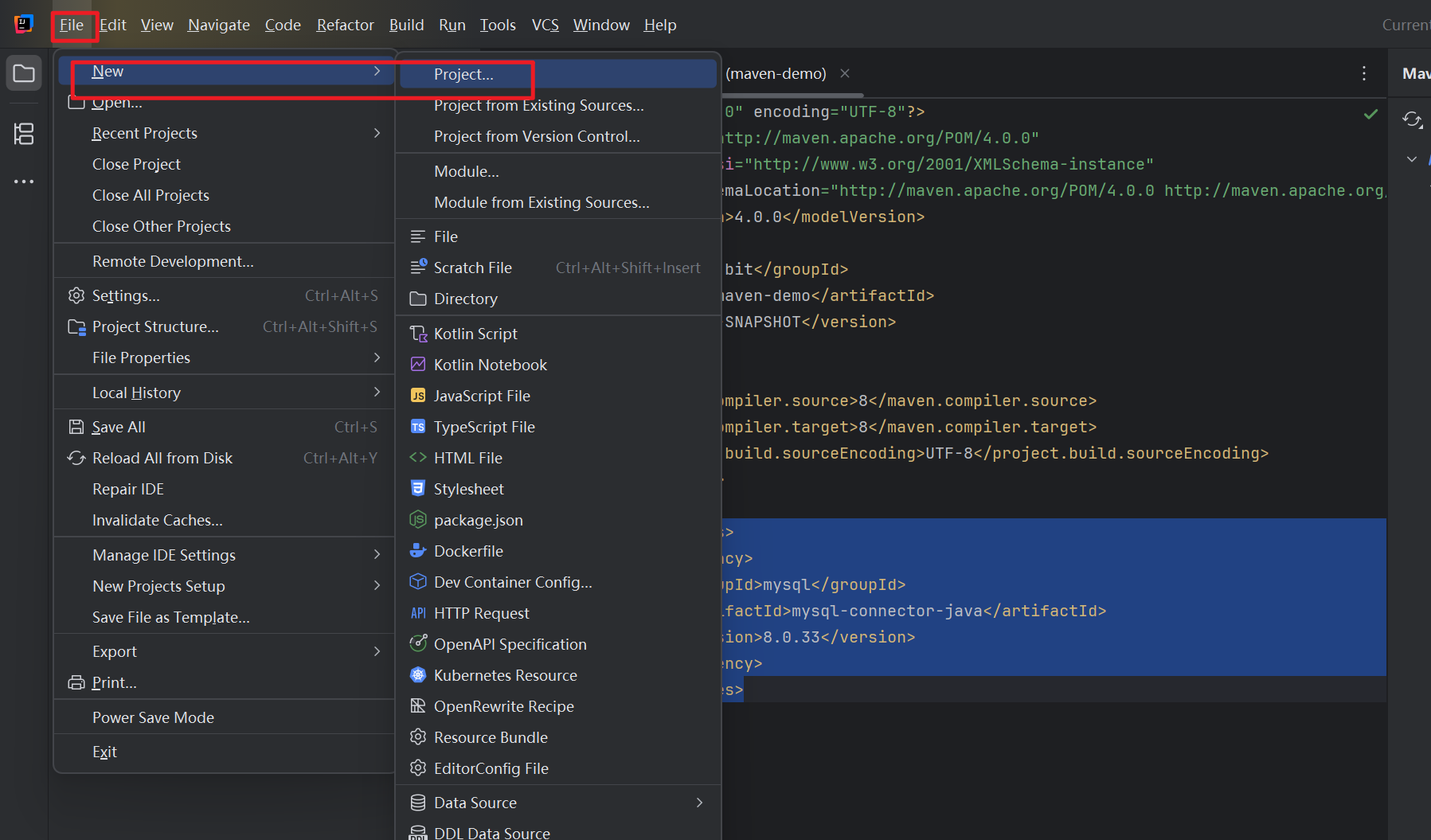Viewport: 1431px width, 840px height.
Task: Open the Refactor menu
Action: point(345,25)
